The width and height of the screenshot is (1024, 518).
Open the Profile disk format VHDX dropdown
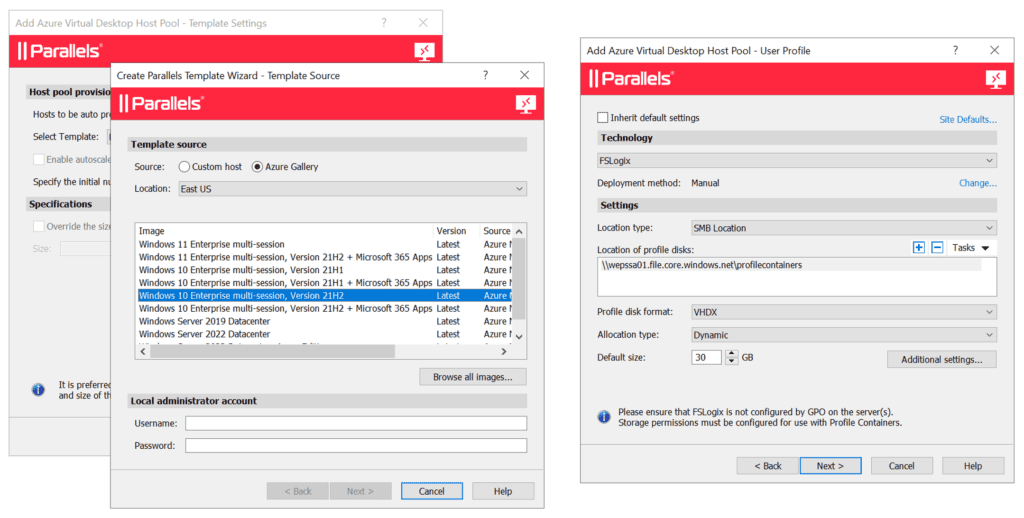coord(843,312)
